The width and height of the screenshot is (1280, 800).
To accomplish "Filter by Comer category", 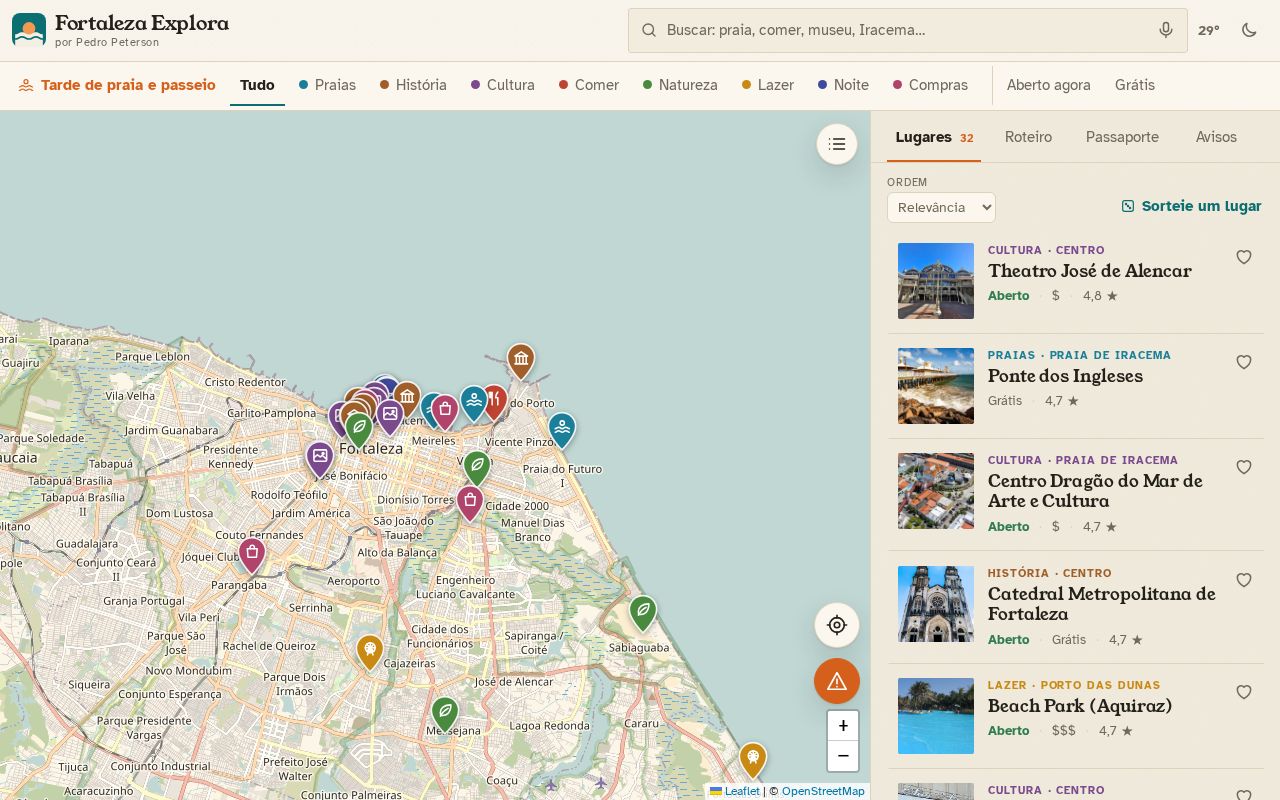I will tap(589, 85).
